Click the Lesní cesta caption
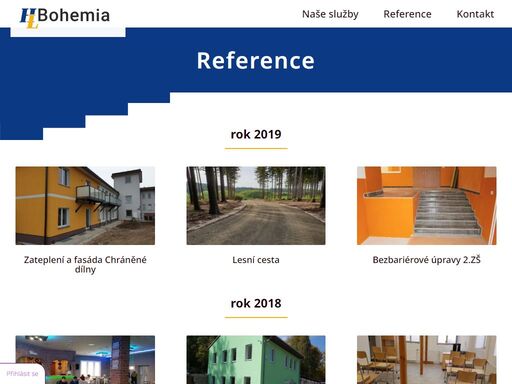 [x=256, y=260]
